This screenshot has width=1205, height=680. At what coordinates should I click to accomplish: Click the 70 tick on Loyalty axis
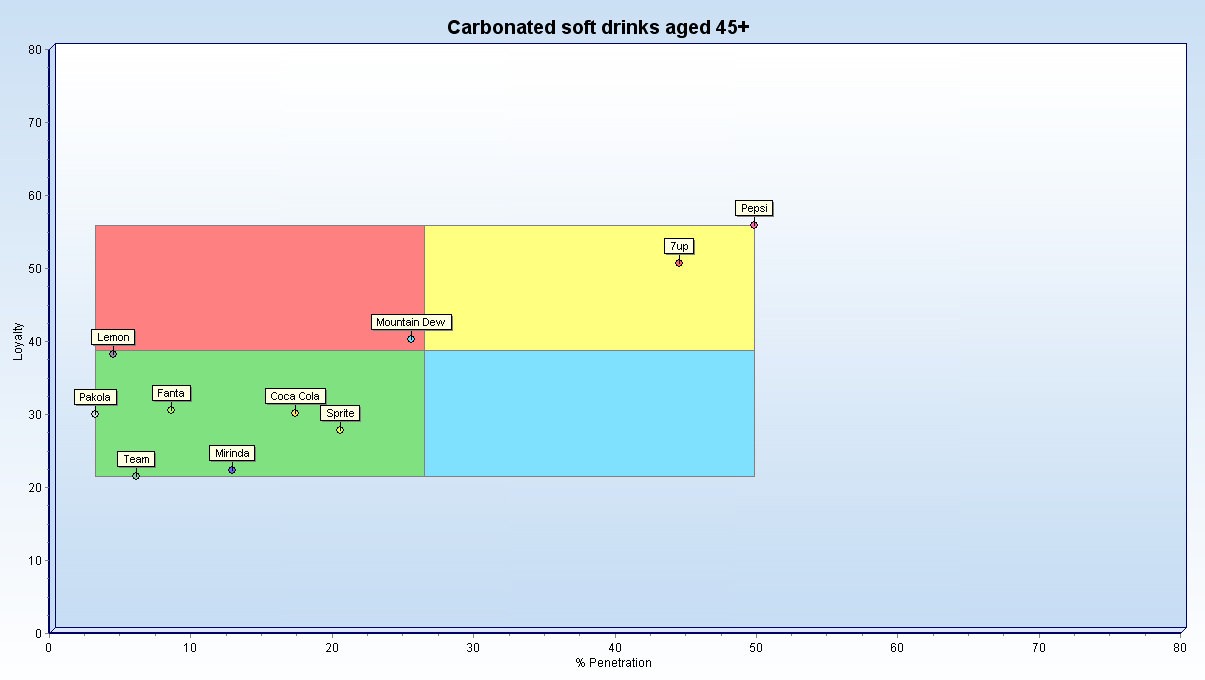(x=35, y=123)
